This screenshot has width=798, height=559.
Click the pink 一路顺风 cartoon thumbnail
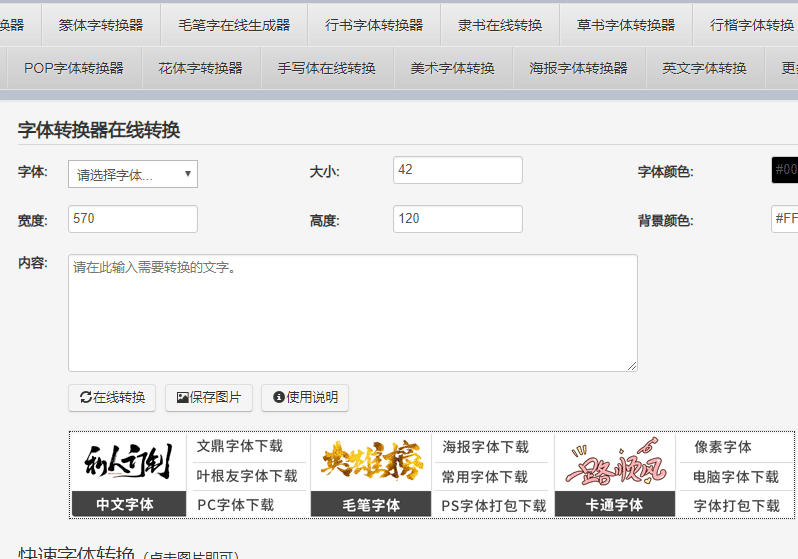[x=615, y=461]
